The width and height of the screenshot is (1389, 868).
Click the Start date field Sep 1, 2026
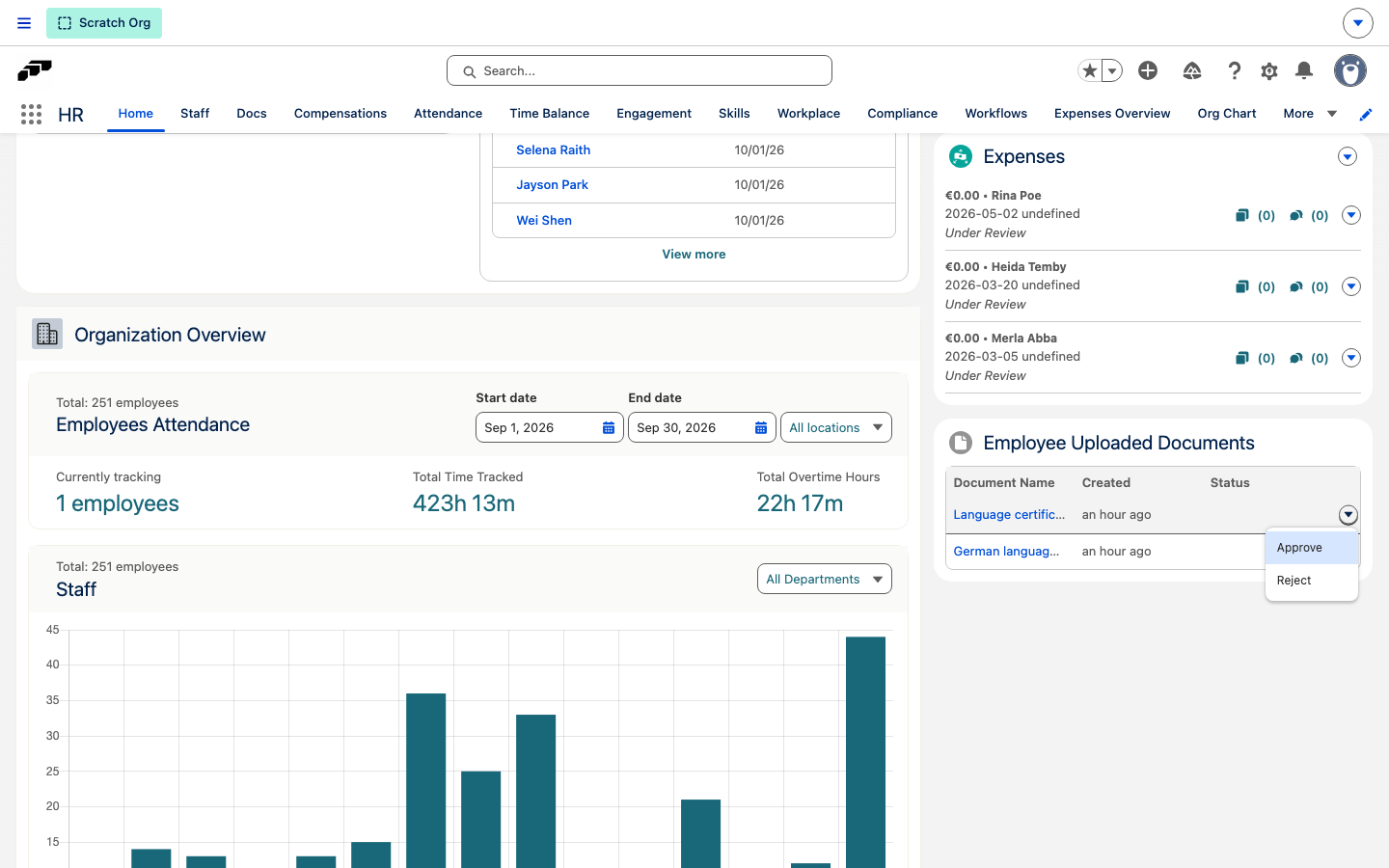coord(550,427)
